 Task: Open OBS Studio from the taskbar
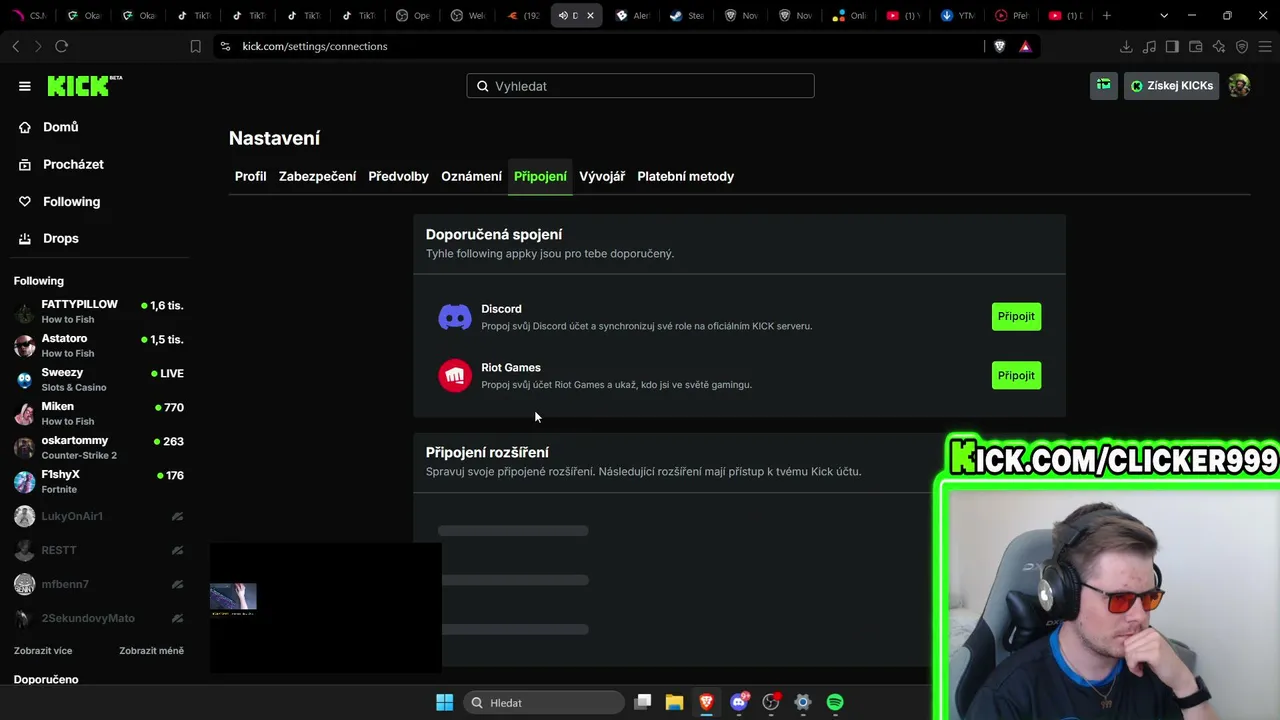tap(771, 702)
